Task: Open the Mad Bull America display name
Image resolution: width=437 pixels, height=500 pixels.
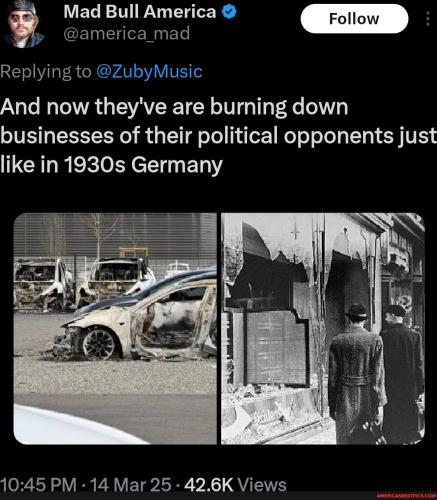Action: coord(140,12)
